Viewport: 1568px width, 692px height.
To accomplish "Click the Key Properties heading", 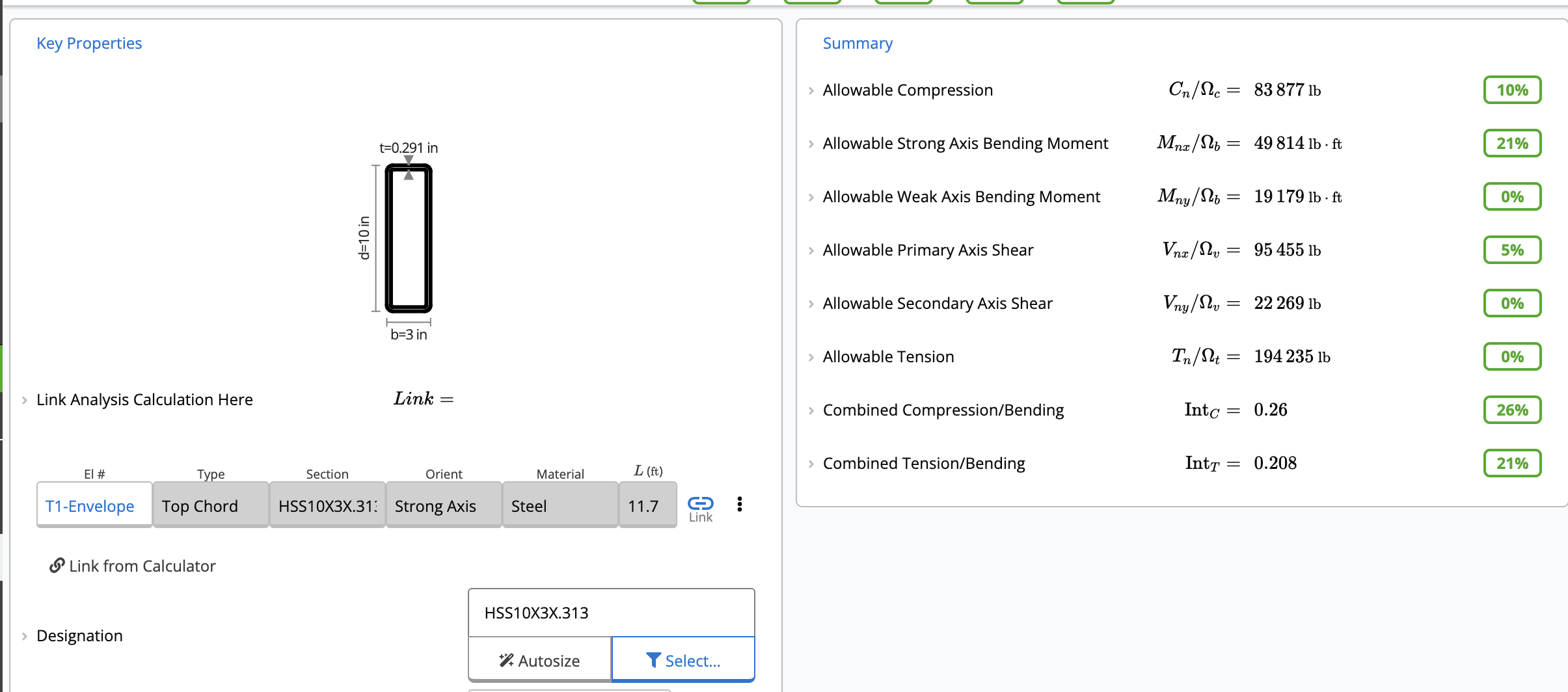I will (x=89, y=43).
